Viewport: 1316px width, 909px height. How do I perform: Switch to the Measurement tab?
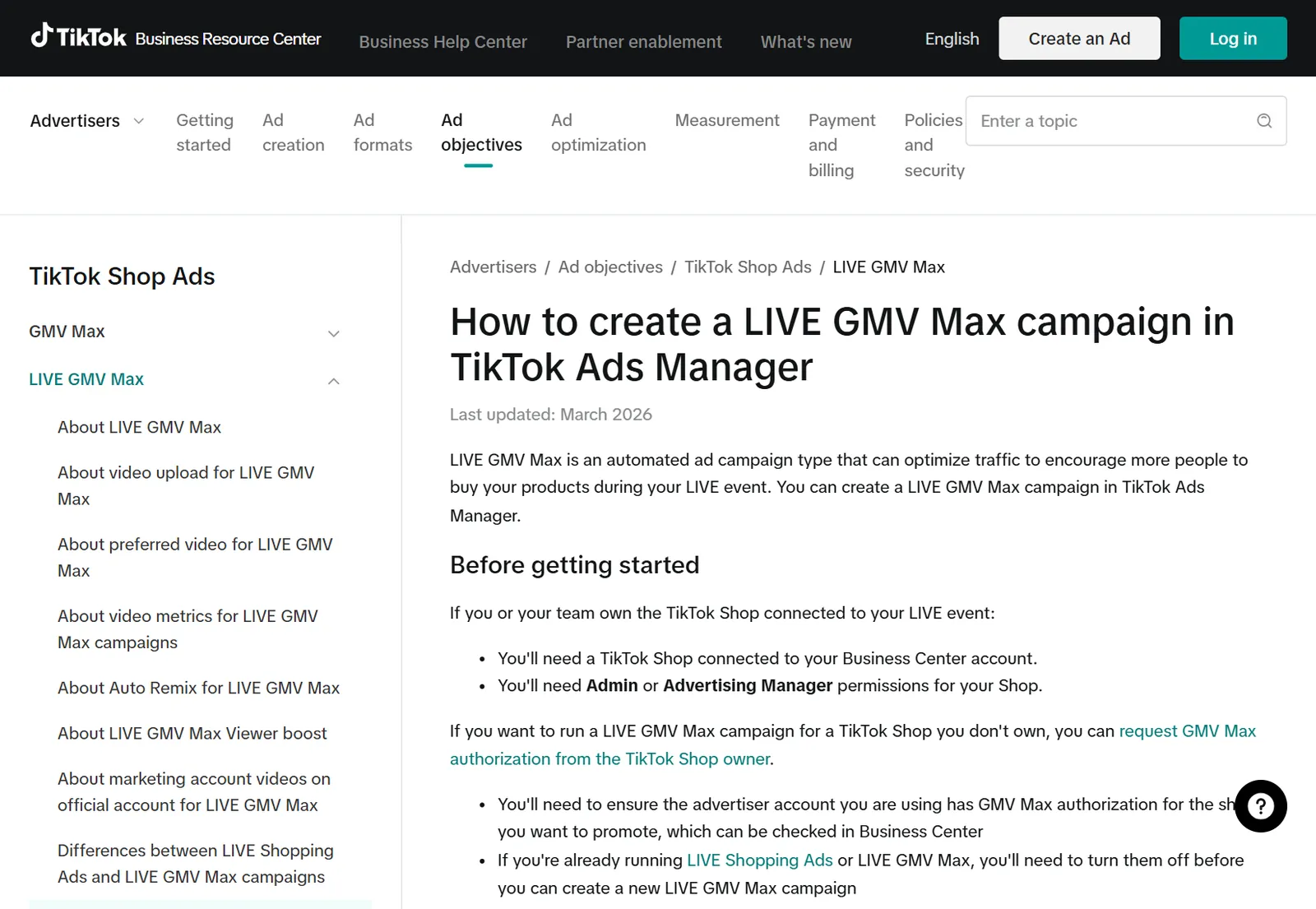point(727,120)
